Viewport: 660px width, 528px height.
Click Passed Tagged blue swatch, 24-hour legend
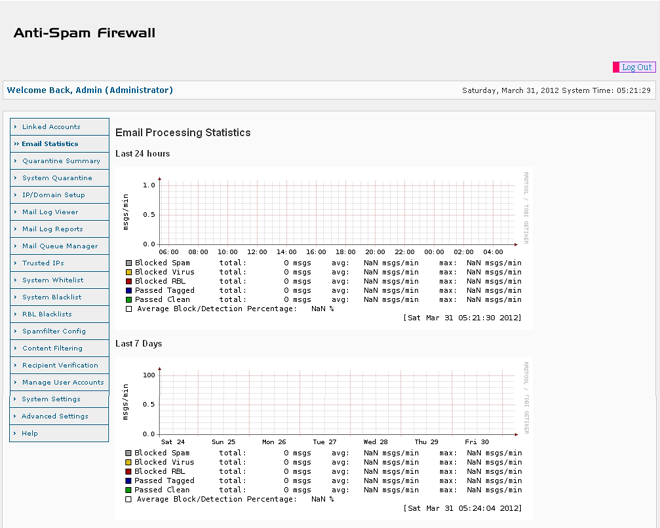pos(129,291)
